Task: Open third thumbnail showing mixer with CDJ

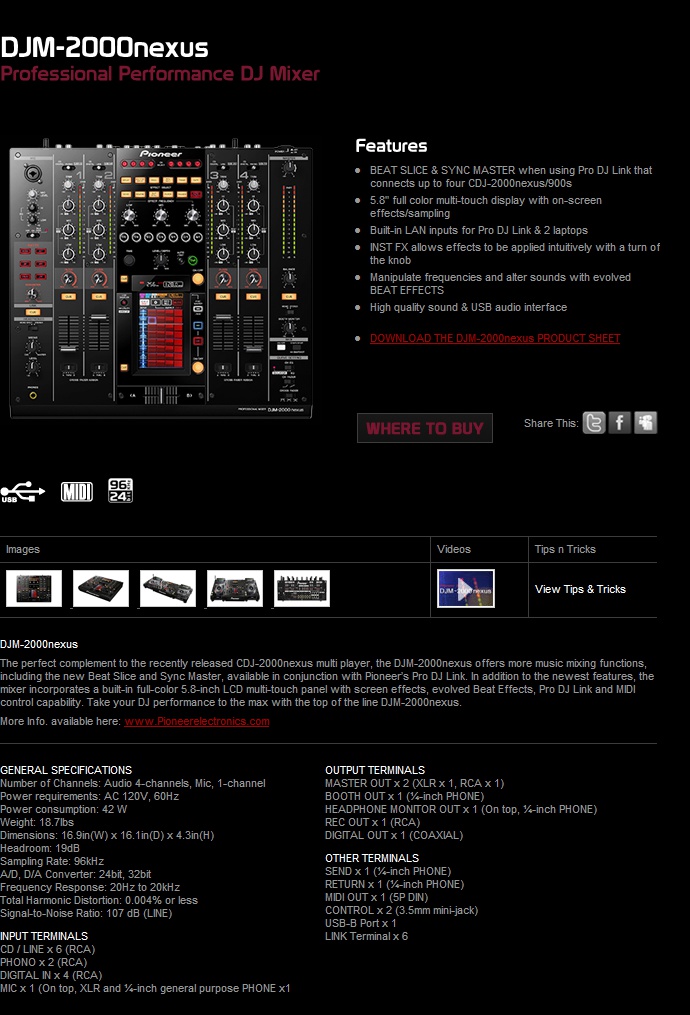Action: (x=168, y=588)
